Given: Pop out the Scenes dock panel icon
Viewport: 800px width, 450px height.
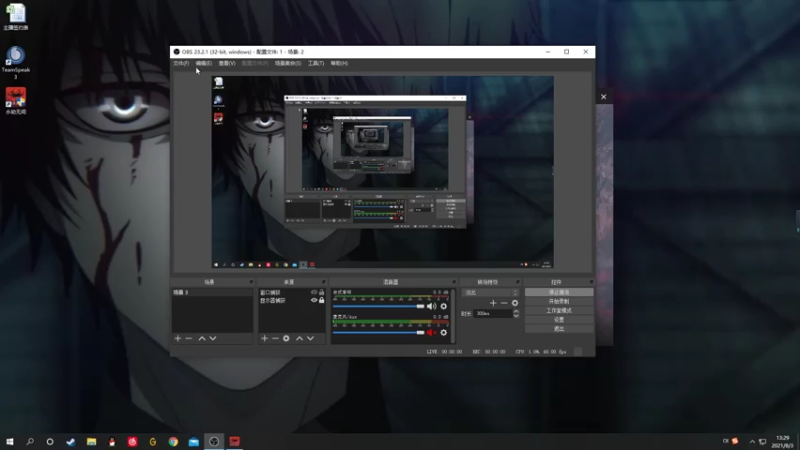Looking at the screenshot, I should click(x=251, y=282).
